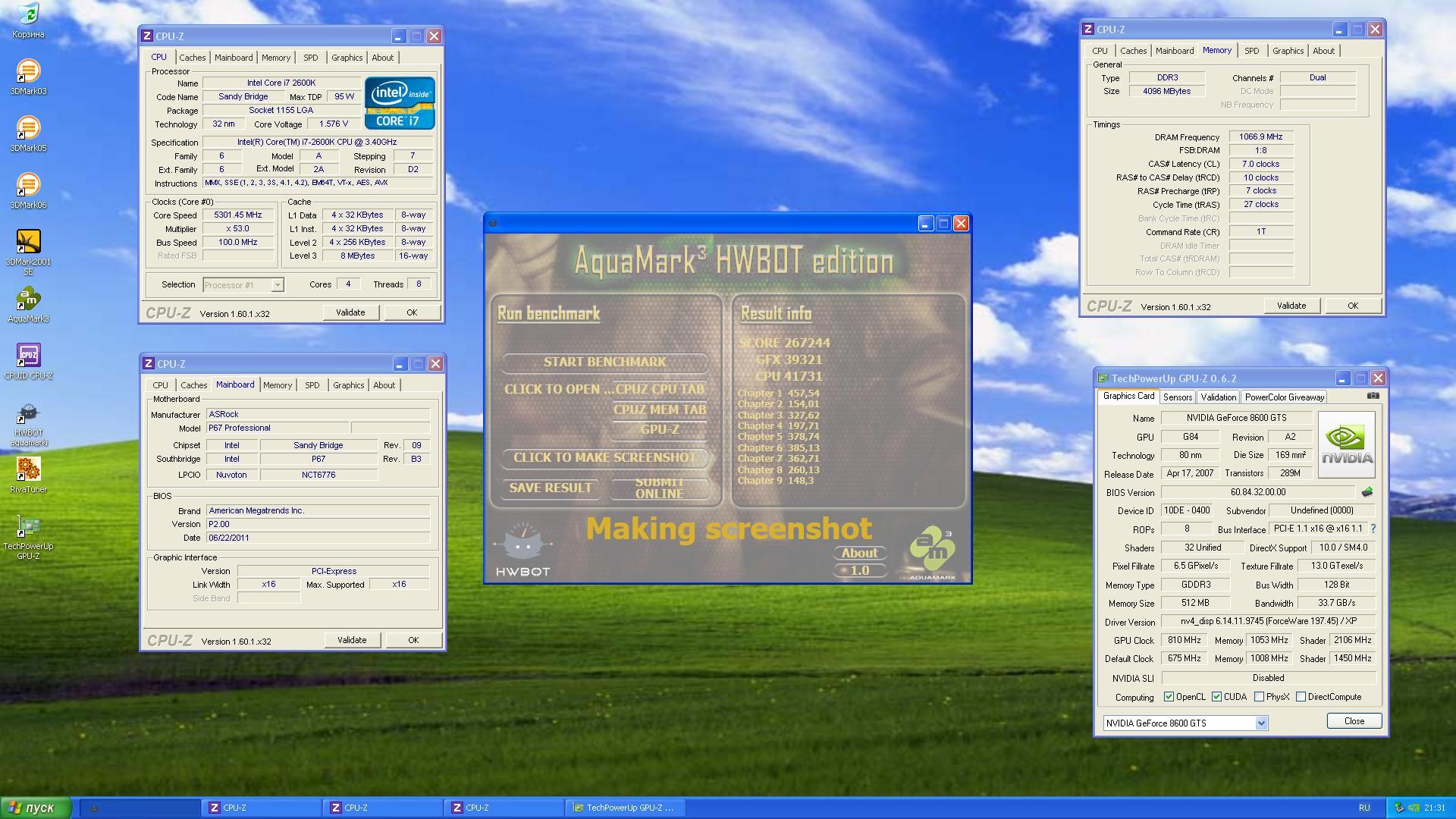Viewport: 1456px width, 819px height.
Task: Click the taskbar clock showing 21:31
Action: [x=1435, y=808]
